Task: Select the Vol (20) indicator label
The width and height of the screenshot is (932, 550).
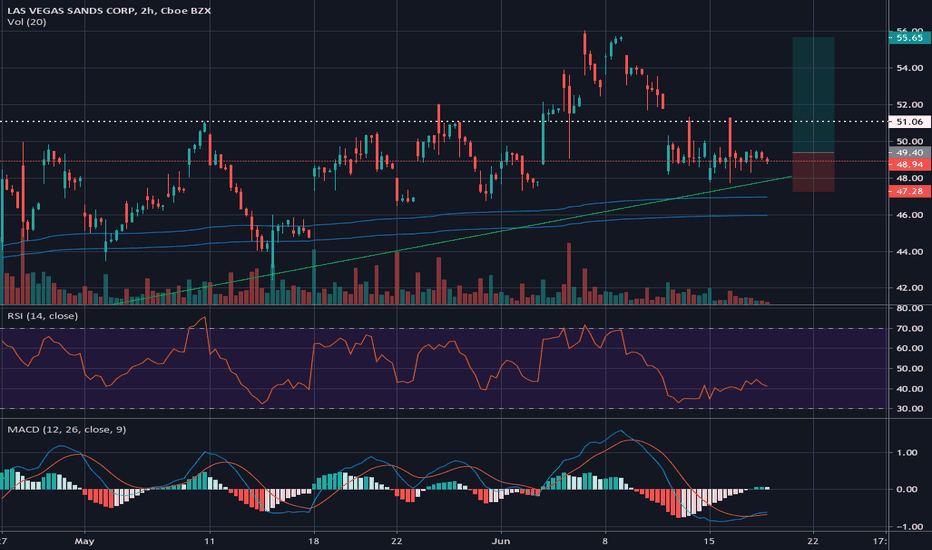Action: (x=27, y=22)
